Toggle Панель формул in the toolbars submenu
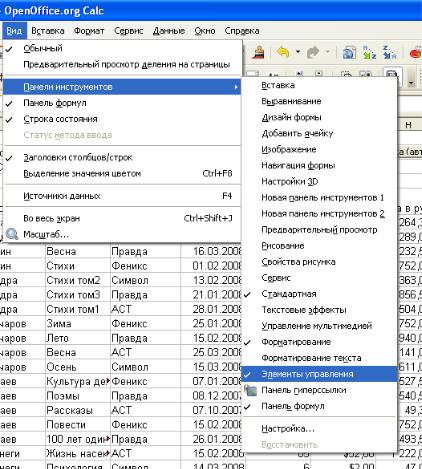This screenshot has width=422, height=469. coord(319,406)
